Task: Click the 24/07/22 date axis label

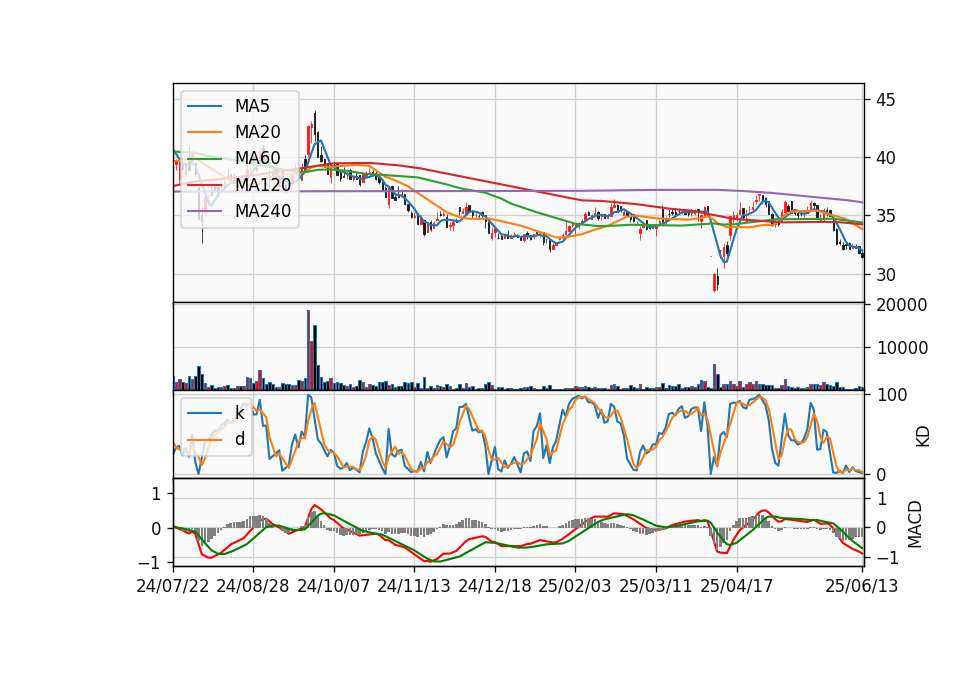Action: coord(173,586)
